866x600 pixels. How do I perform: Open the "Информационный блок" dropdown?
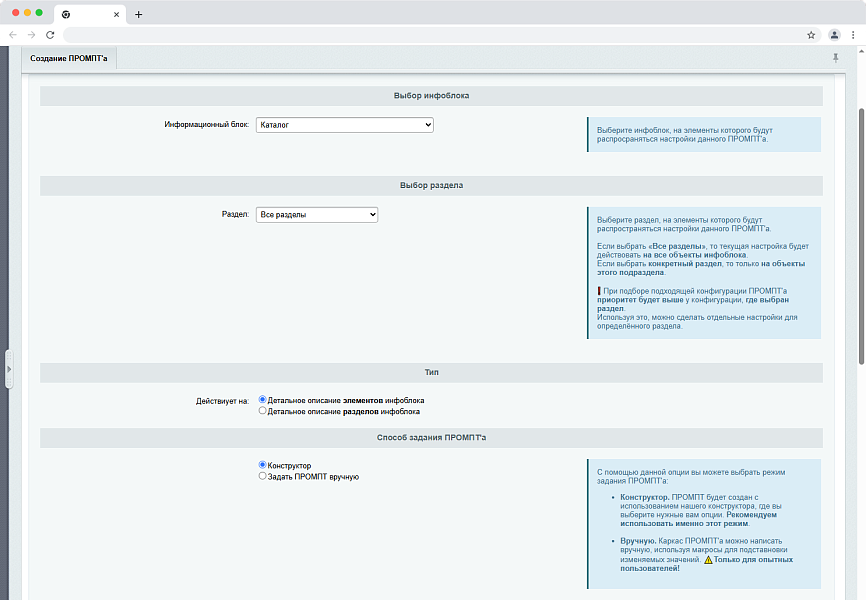click(344, 125)
